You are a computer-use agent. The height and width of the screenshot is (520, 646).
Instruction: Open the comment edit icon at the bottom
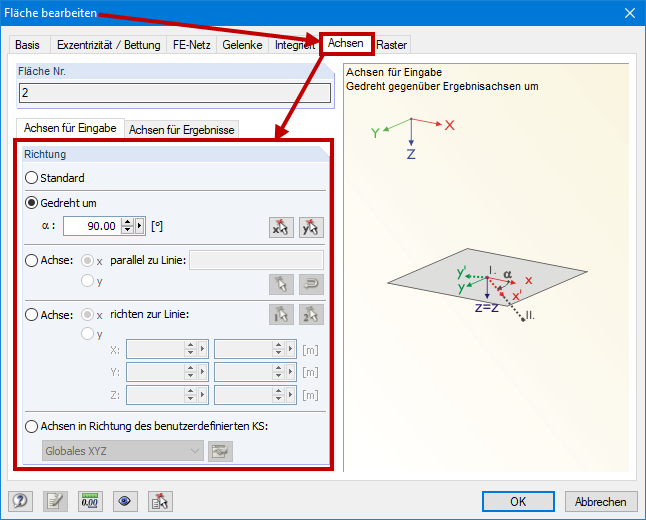pyautogui.click(x=55, y=501)
